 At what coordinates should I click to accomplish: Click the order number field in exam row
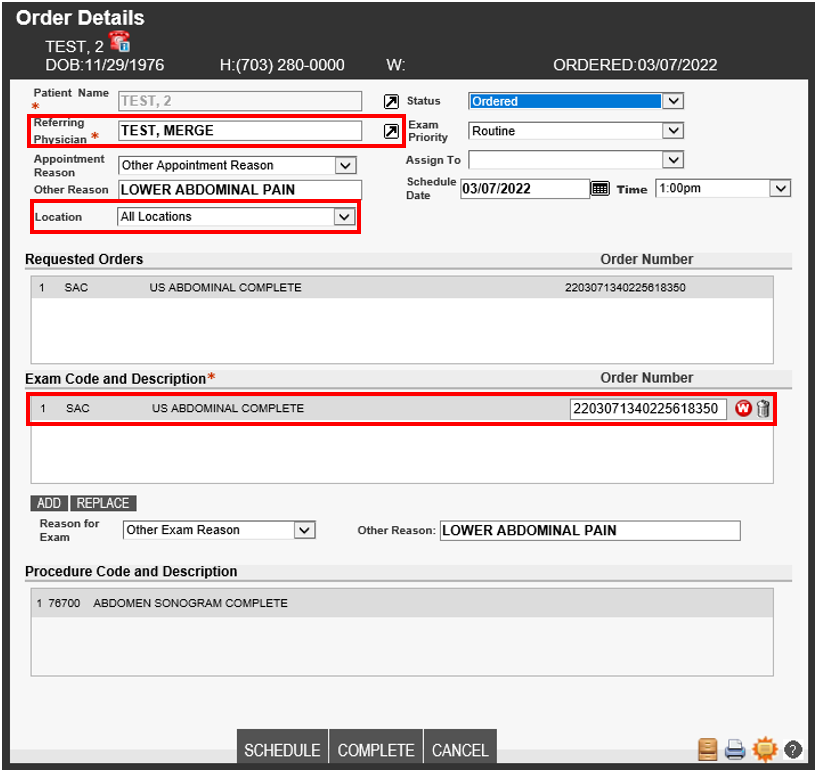click(x=648, y=408)
